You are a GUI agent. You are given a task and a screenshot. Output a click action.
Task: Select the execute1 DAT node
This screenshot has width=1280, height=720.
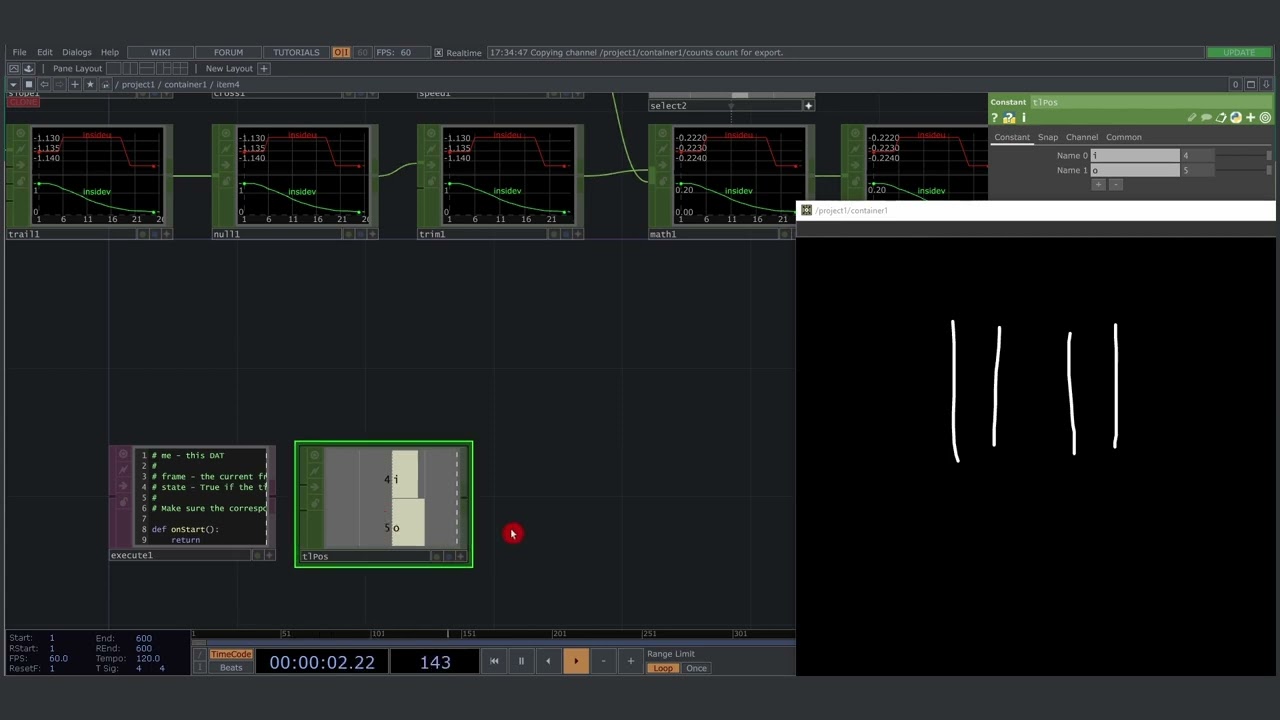(x=192, y=503)
